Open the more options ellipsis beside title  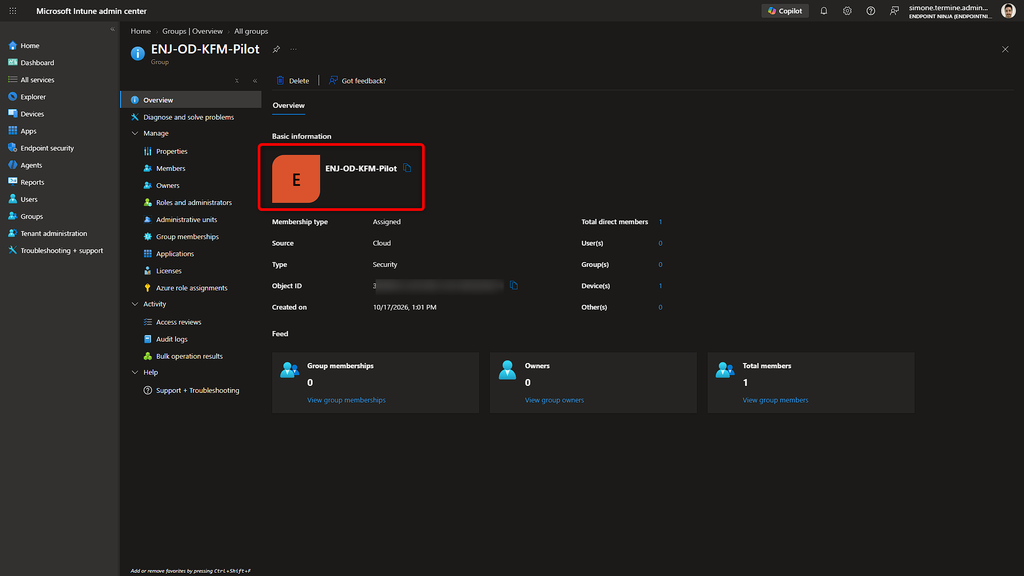[x=294, y=49]
